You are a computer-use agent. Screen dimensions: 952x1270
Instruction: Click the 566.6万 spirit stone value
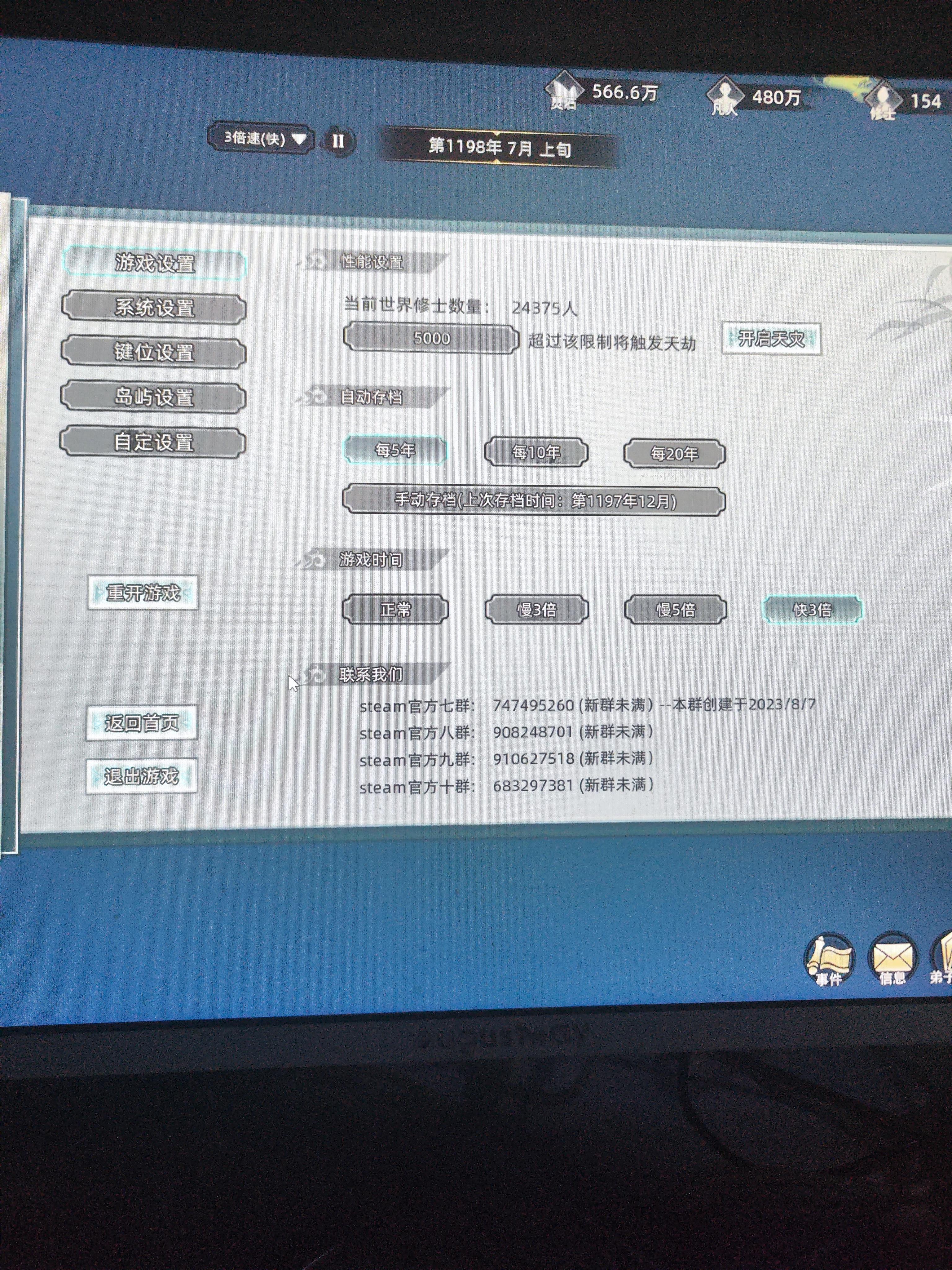(624, 92)
